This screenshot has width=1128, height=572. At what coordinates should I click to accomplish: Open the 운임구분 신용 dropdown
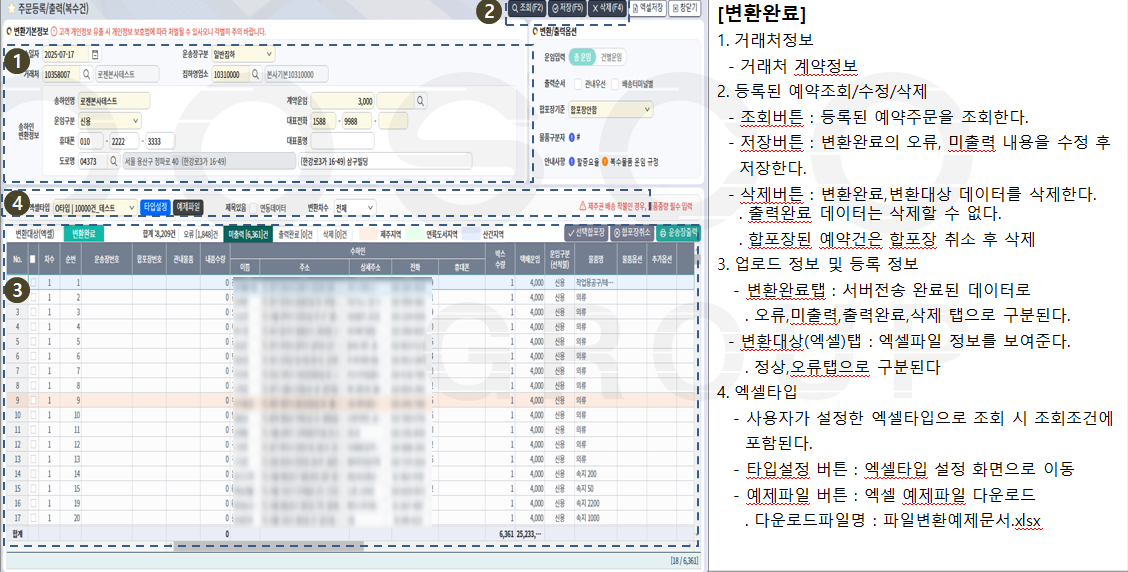[109, 121]
